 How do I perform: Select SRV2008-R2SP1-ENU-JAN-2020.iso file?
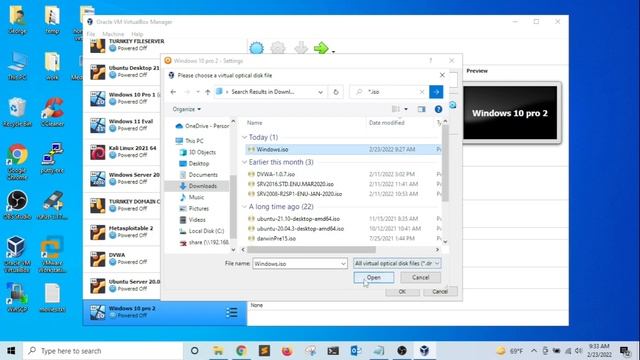tap(299, 194)
